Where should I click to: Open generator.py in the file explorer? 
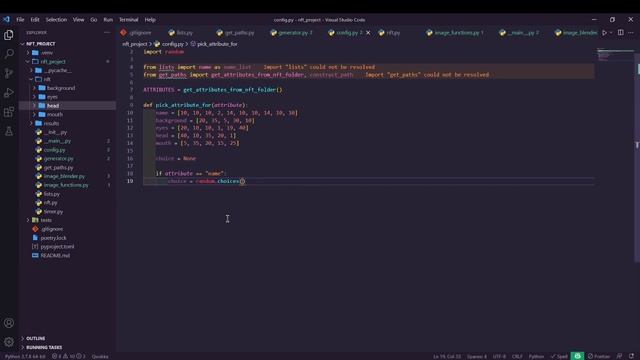(x=58, y=158)
